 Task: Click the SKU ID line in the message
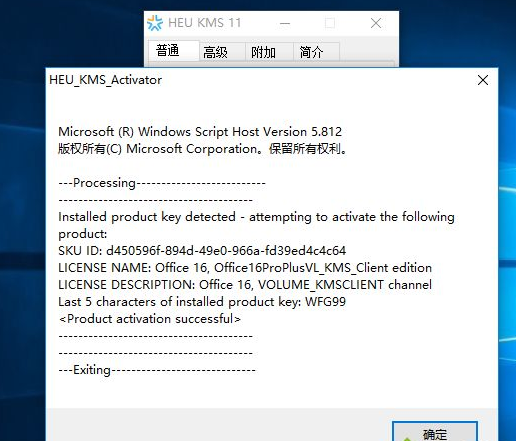(x=202, y=251)
